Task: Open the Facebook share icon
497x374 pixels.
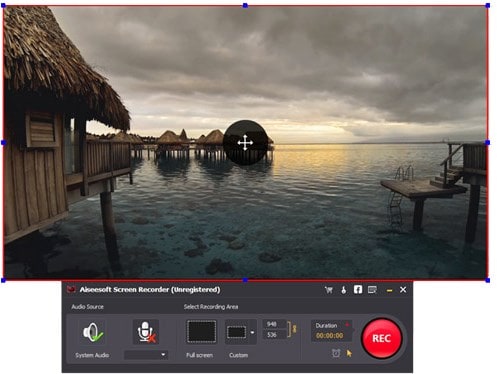Action: pyautogui.click(x=358, y=289)
